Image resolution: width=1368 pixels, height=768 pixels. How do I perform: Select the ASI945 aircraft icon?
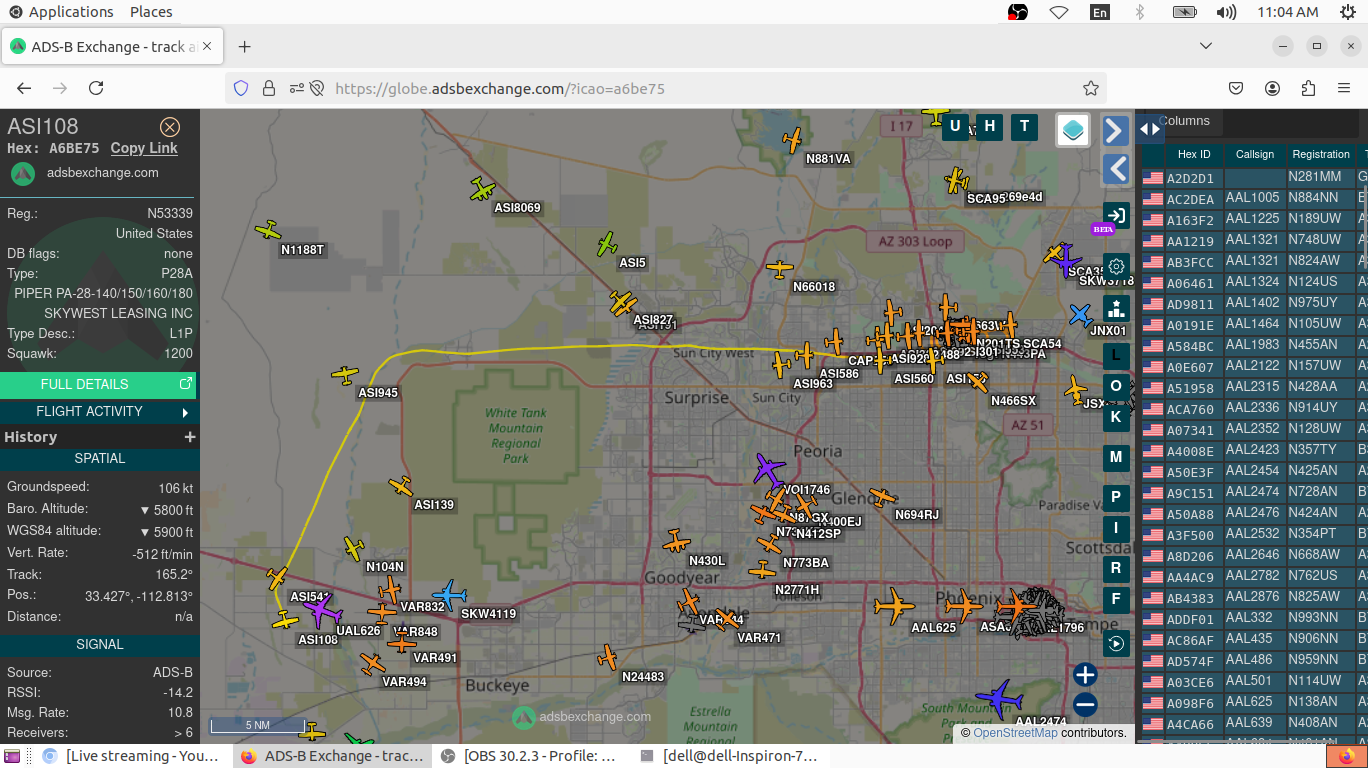345,375
